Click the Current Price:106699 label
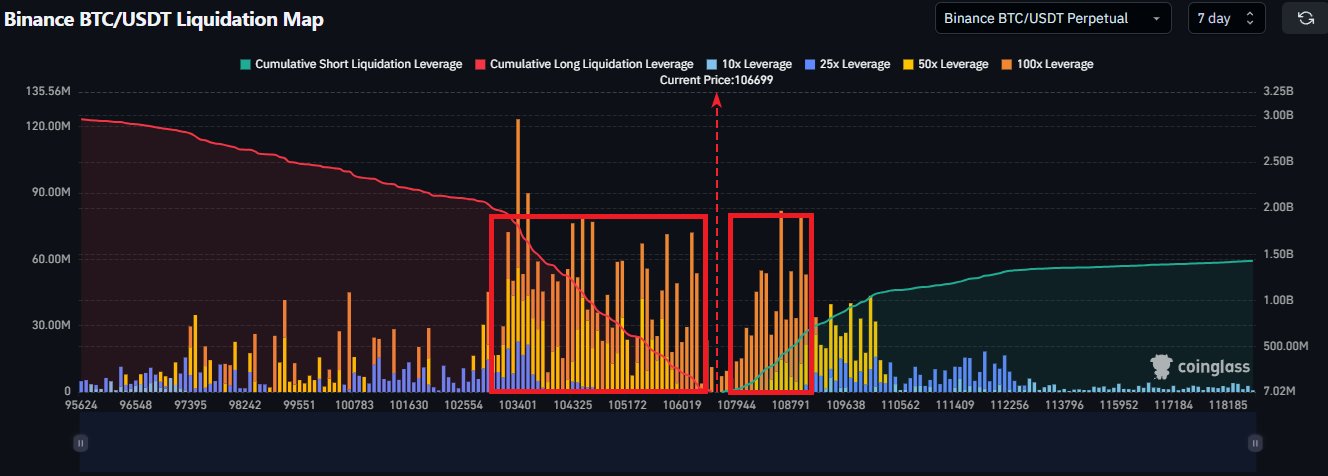Image resolution: width=1328 pixels, height=476 pixels. coord(716,79)
